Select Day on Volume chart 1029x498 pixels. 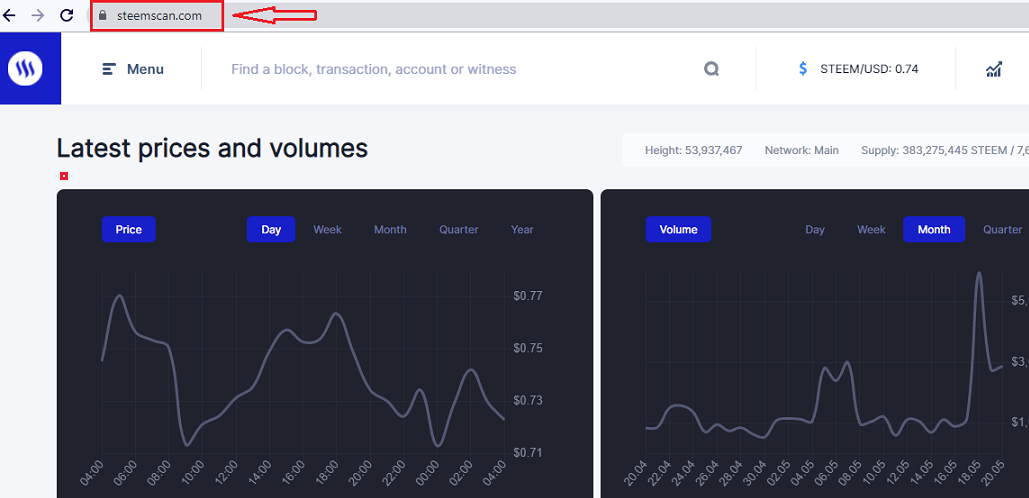click(x=815, y=230)
